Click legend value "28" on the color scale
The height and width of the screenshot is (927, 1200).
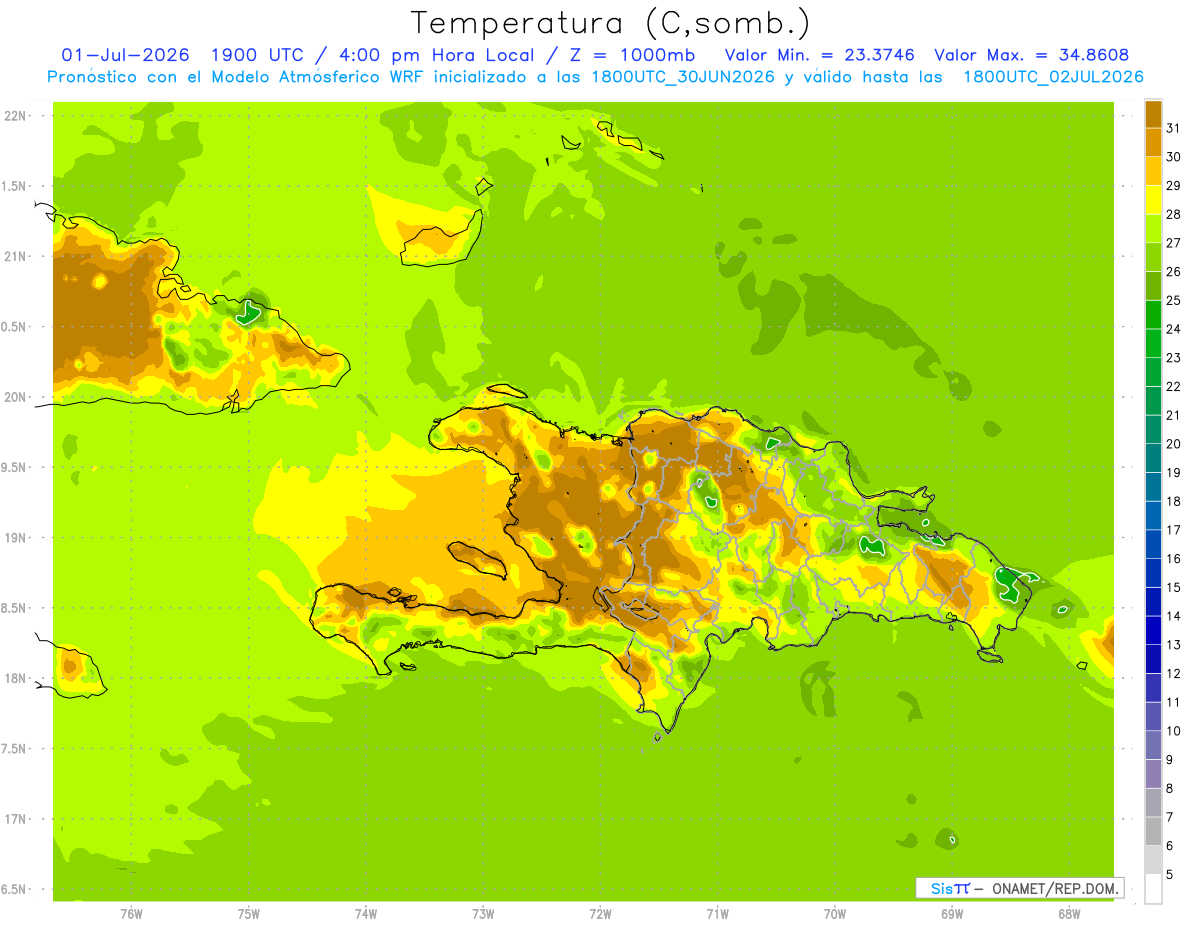click(1172, 214)
